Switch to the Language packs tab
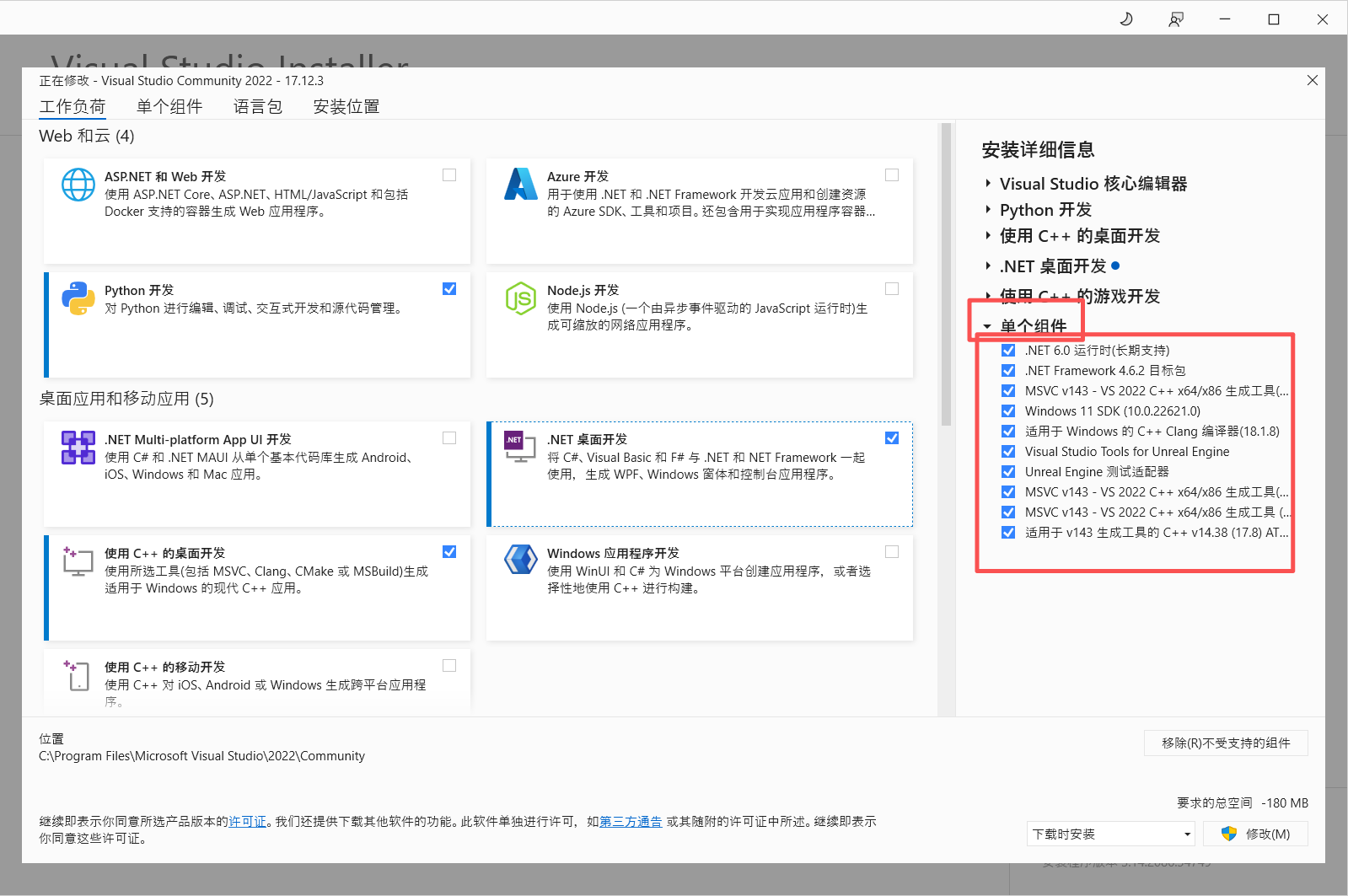 pos(258,107)
